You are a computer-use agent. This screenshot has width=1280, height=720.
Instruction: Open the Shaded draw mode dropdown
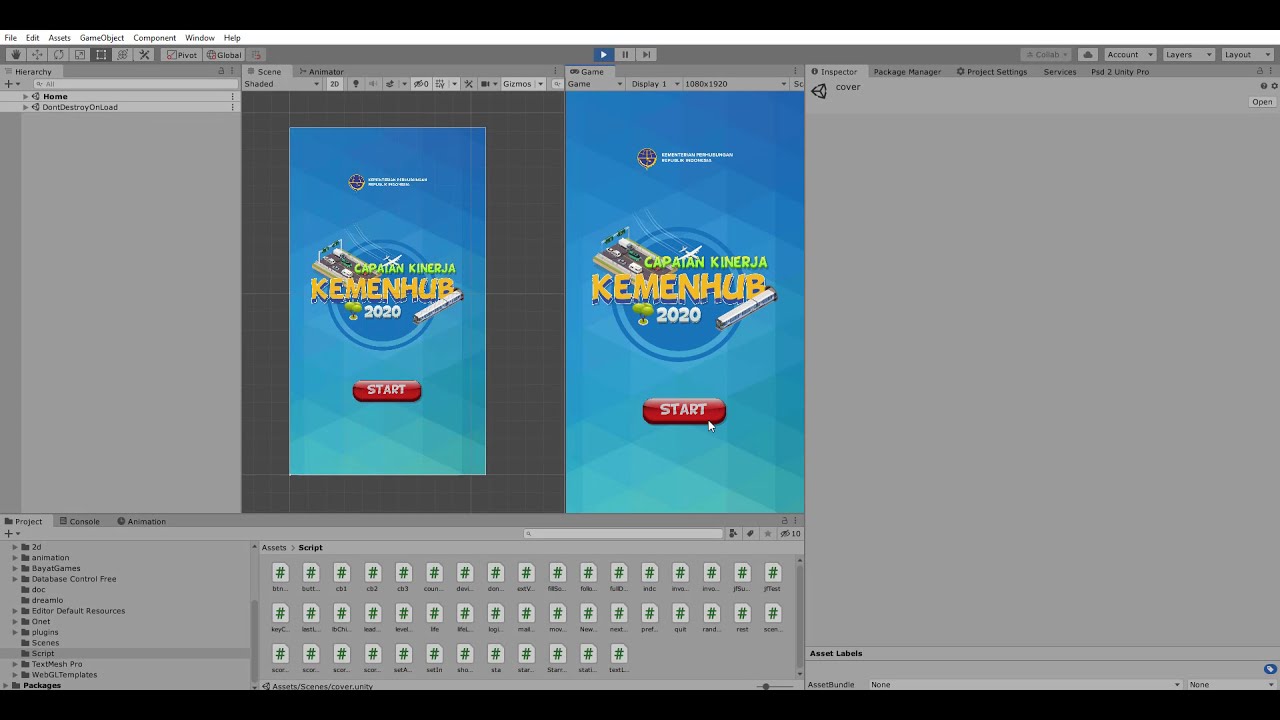[282, 84]
